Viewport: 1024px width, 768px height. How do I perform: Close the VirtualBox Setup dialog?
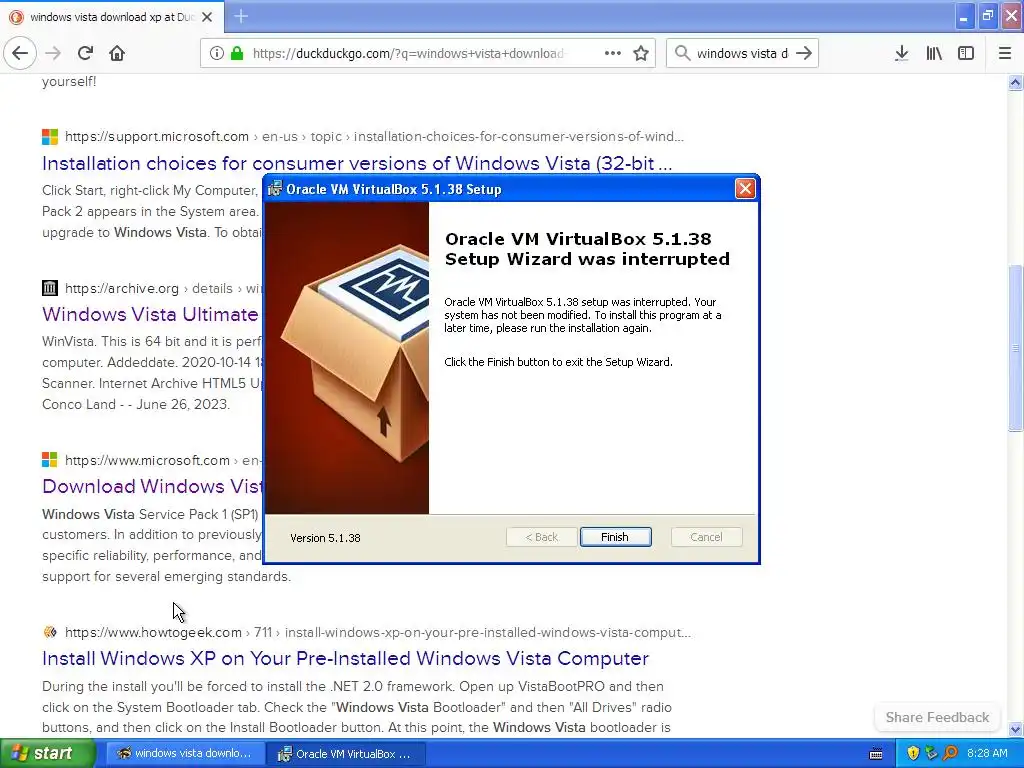pyautogui.click(x=744, y=189)
